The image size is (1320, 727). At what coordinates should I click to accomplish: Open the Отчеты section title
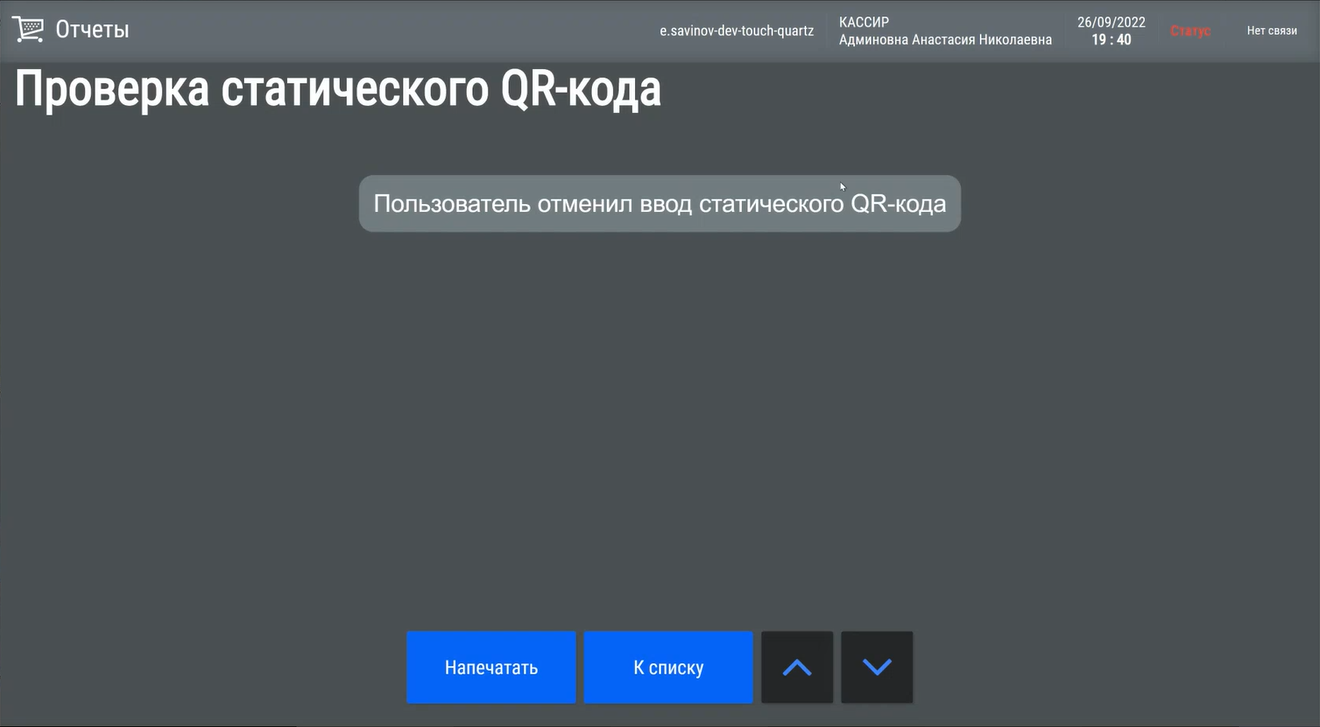point(92,30)
